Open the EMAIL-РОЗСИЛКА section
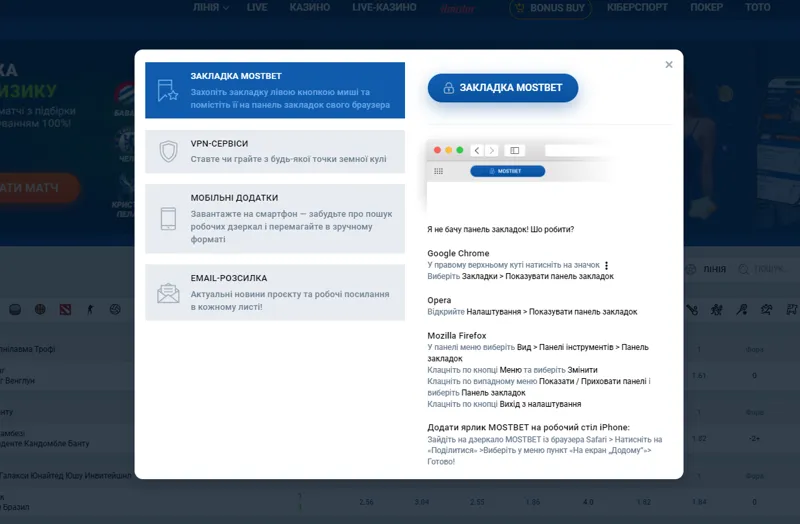This screenshot has width=800, height=524. tap(275, 292)
